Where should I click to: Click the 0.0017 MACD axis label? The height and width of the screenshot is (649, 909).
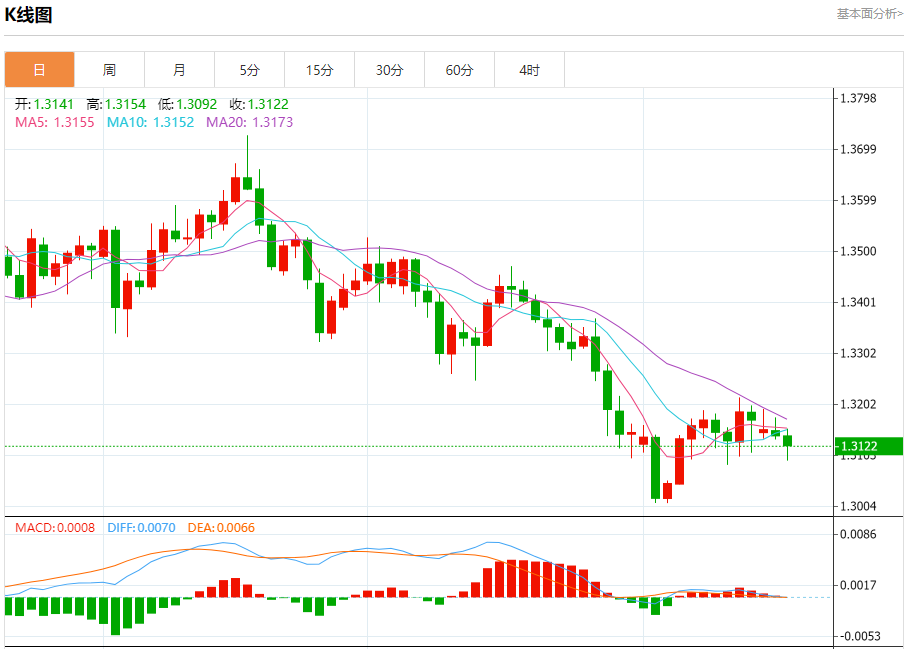[859, 585]
